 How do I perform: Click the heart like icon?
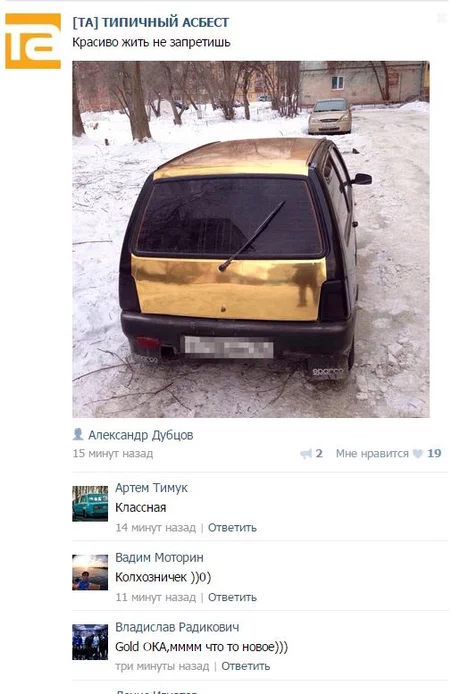[x=417, y=454]
